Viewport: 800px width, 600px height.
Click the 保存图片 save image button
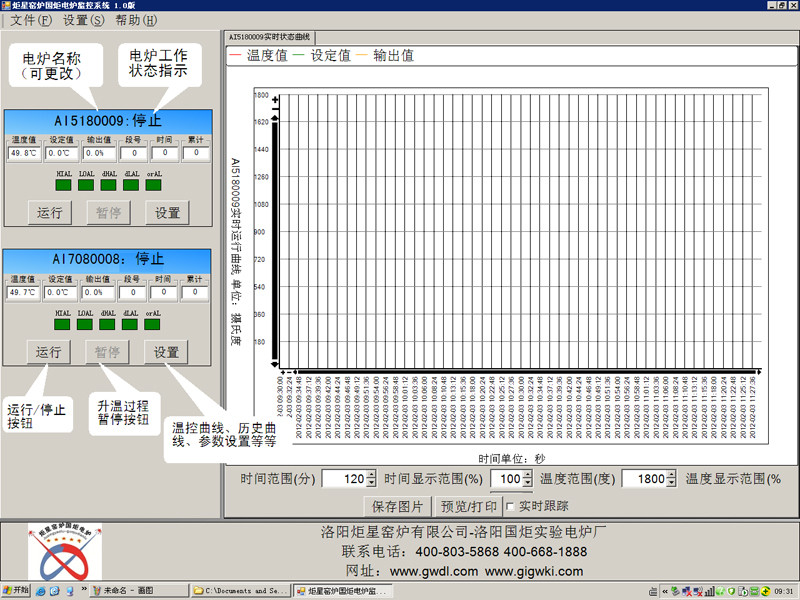pos(397,506)
